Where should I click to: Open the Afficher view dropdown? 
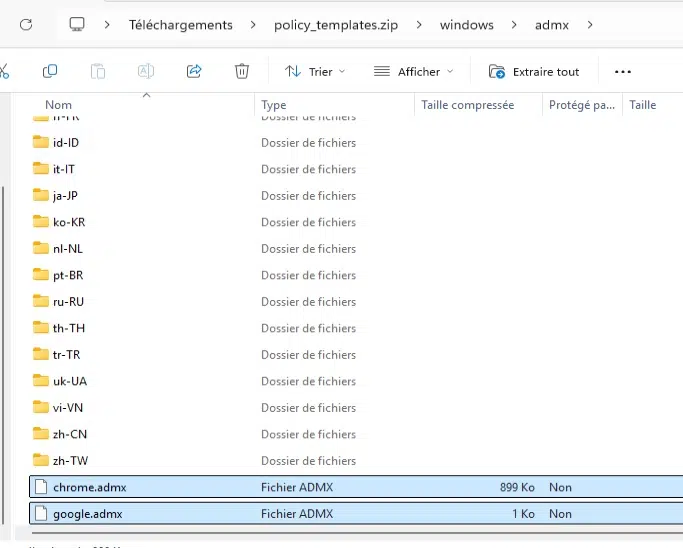click(x=413, y=71)
